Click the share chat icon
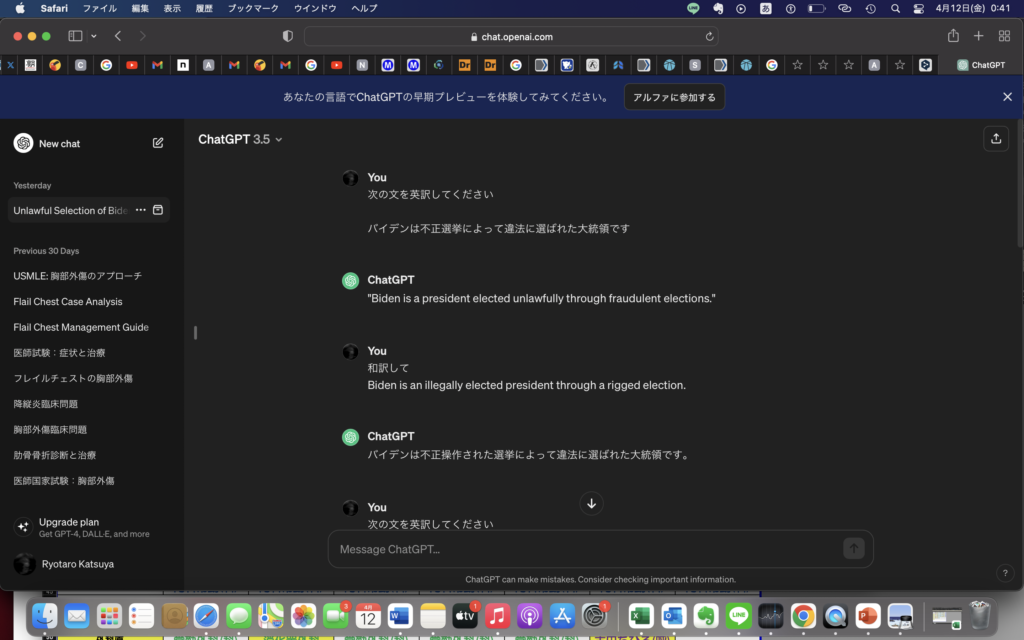This screenshot has height=640, width=1024. tap(995, 139)
